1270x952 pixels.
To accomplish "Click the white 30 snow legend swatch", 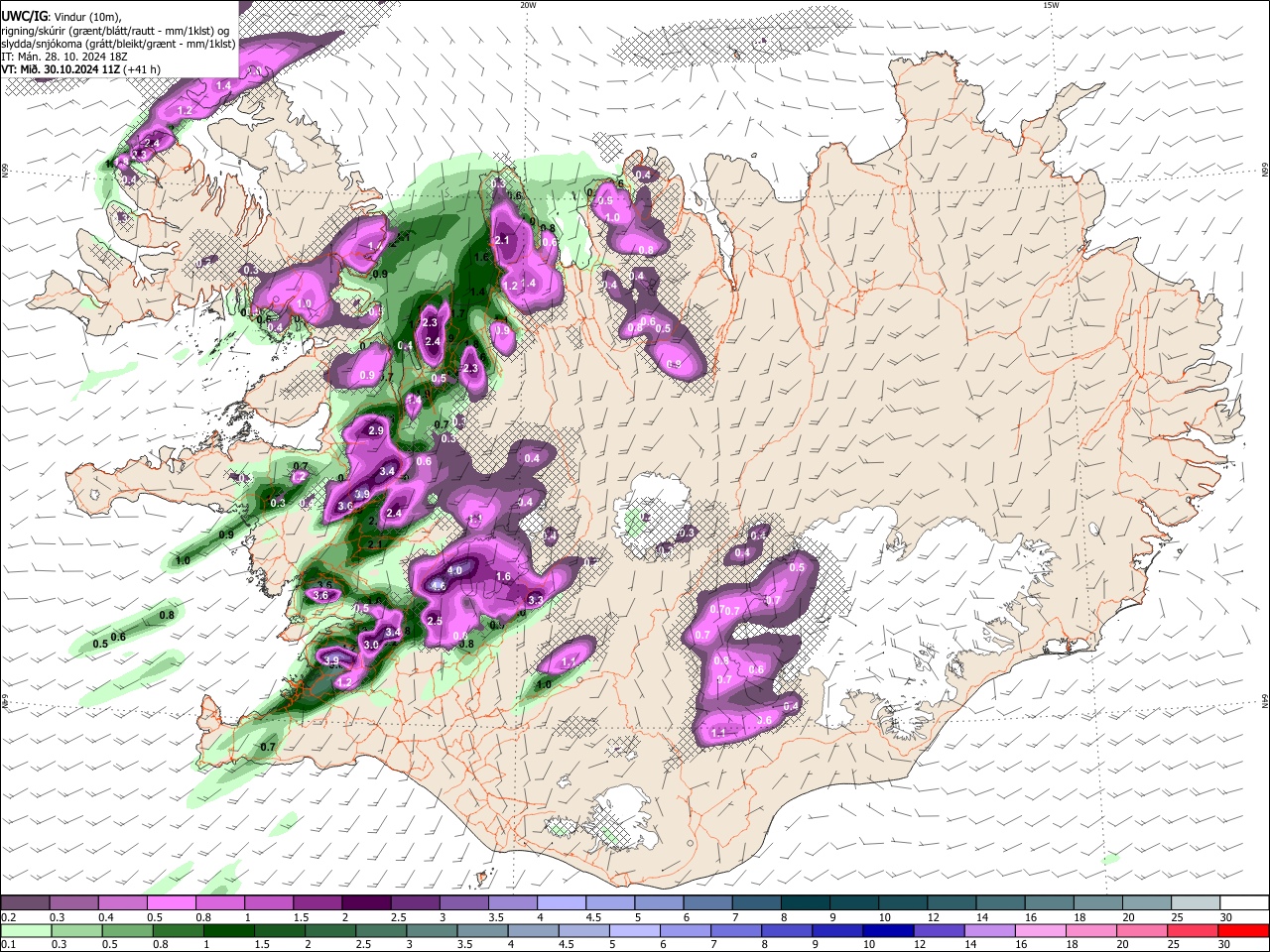I will point(1243,903).
